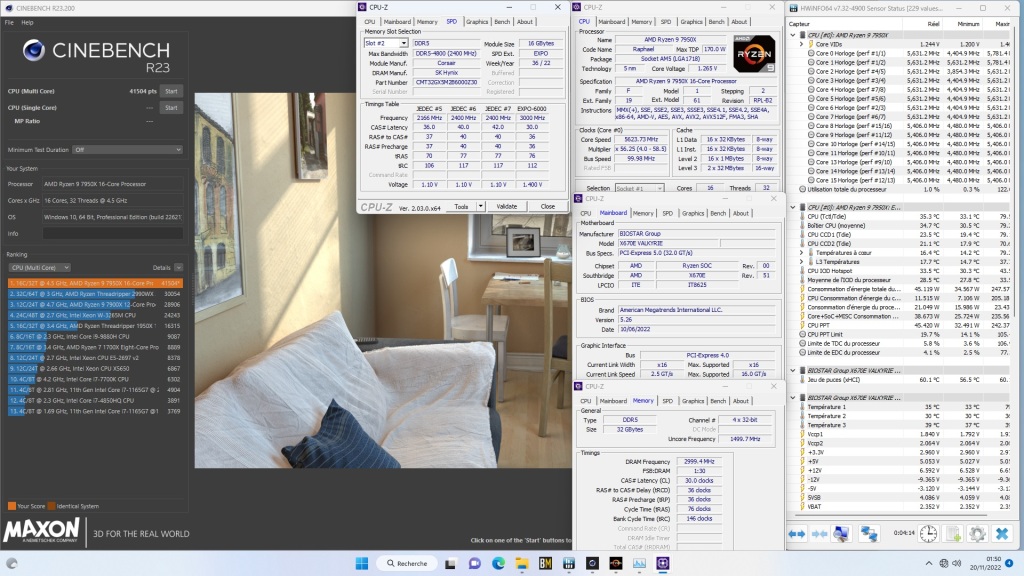The image size is (1024, 576).
Task: Open the Windows Start menu
Action: click(x=362, y=563)
